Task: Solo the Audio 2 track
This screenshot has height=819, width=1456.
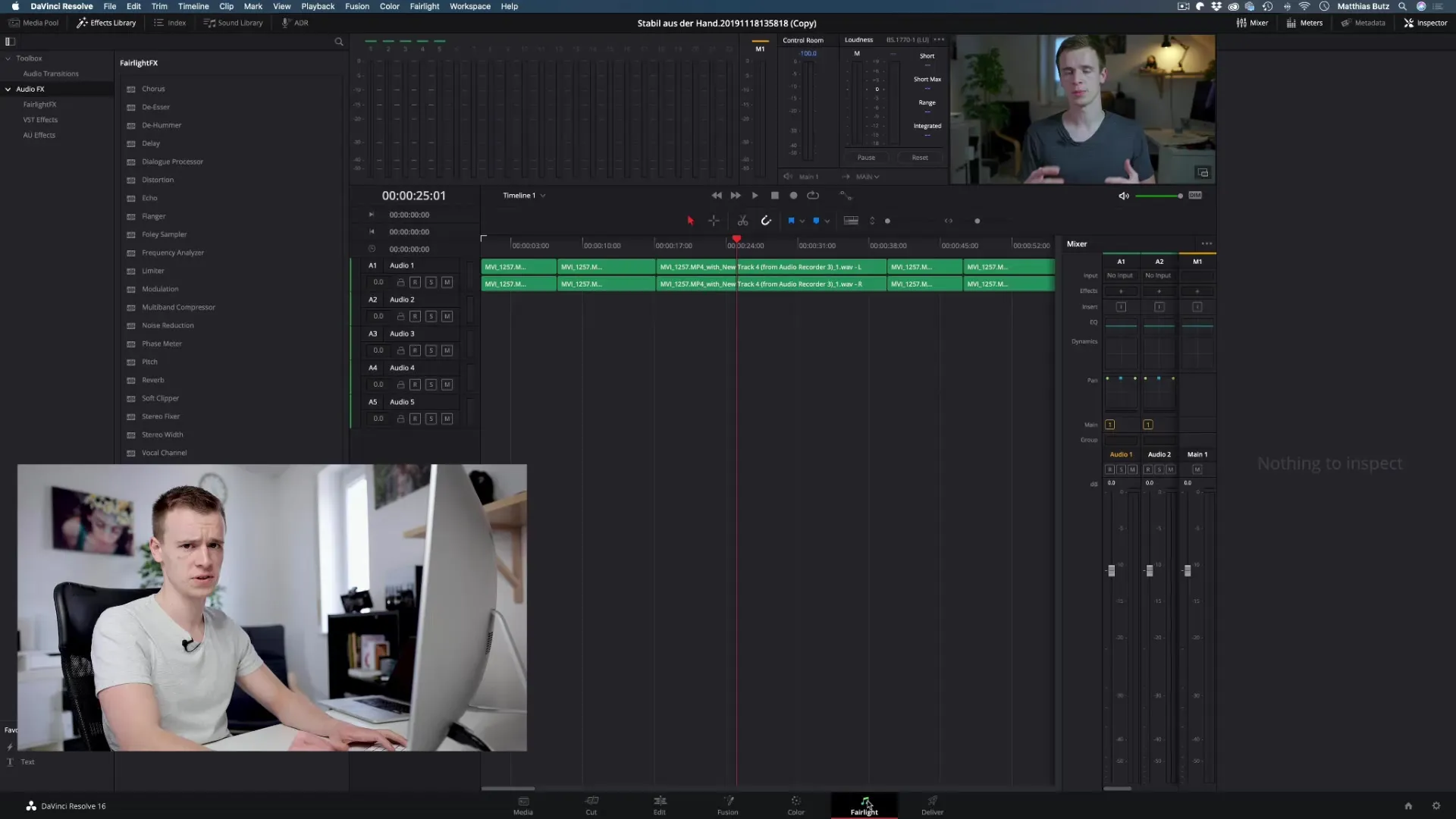Action: pyautogui.click(x=431, y=316)
